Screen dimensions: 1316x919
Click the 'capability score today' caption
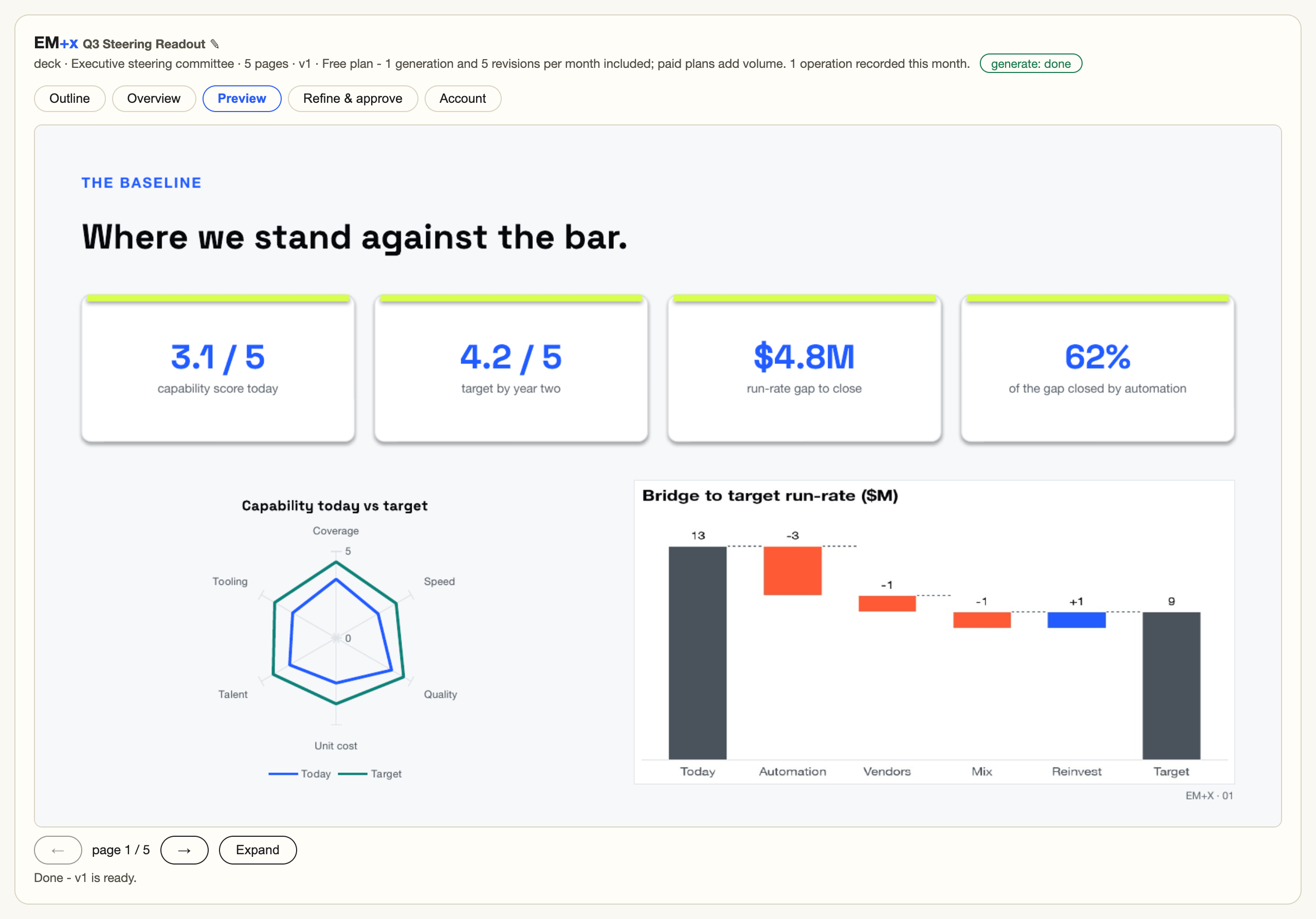[x=218, y=389]
